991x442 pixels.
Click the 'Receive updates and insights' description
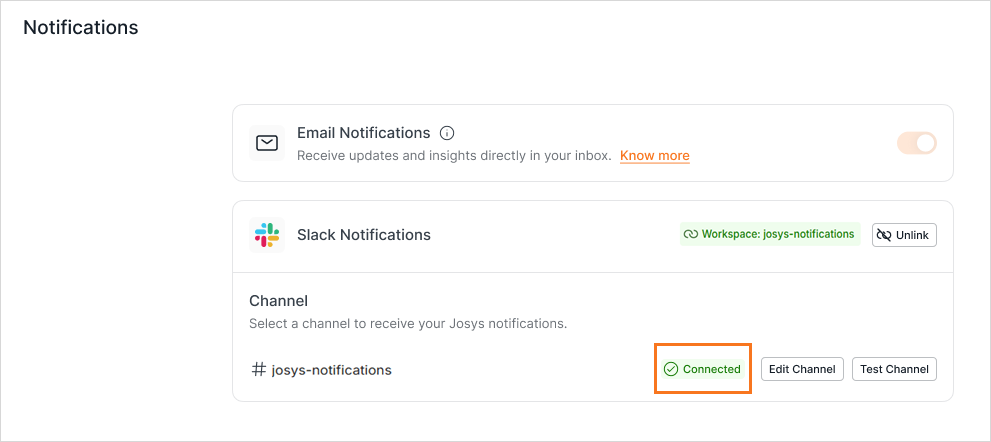(454, 156)
